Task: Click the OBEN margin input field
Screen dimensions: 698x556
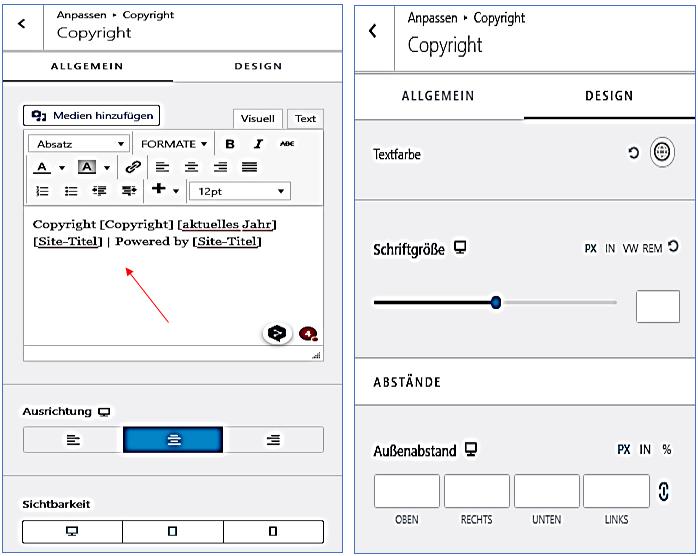Action: click(x=407, y=491)
